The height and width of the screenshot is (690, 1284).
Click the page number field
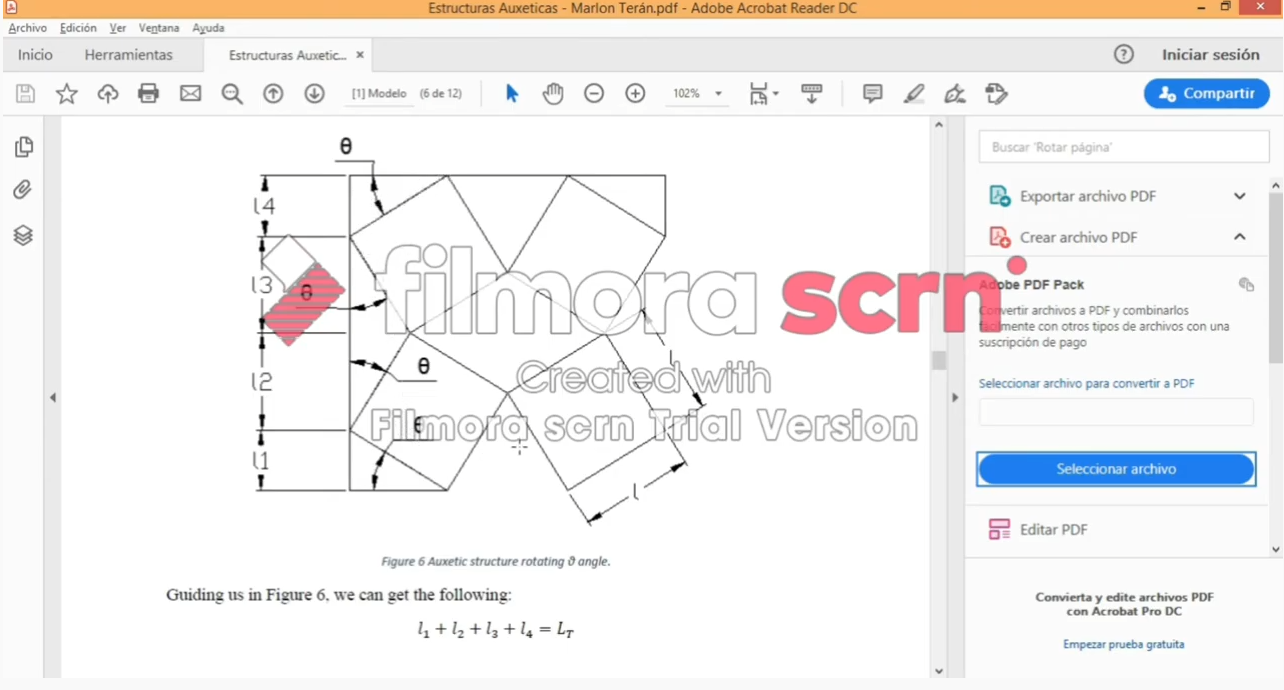pyautogui.click(x=379, y=93)
